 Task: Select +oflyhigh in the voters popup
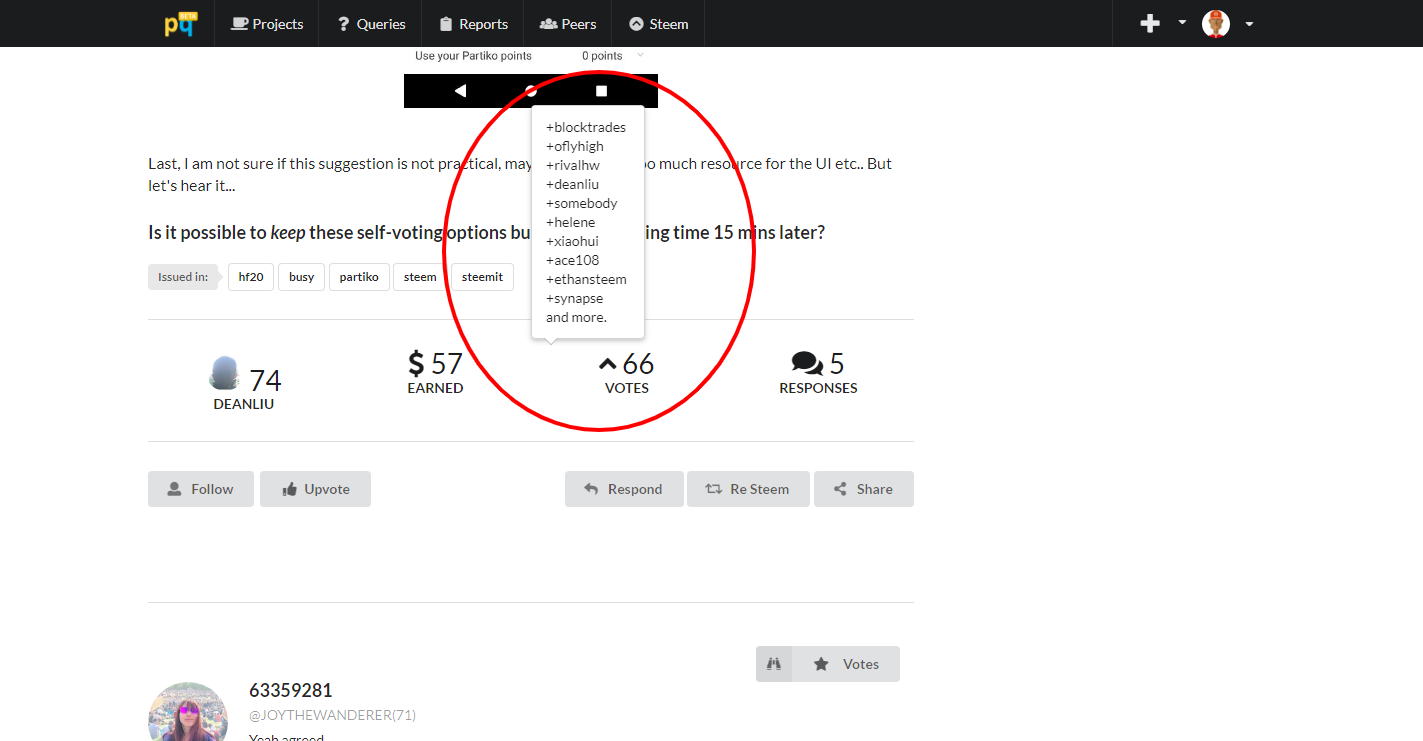click(x=575, y=146)
